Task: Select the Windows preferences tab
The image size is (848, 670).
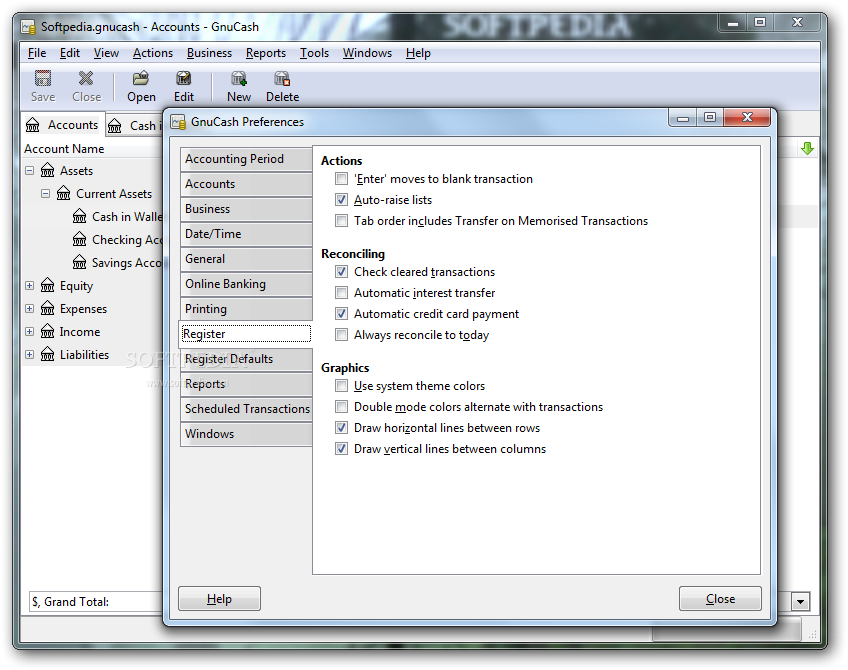Action: (x=246, y=434)
